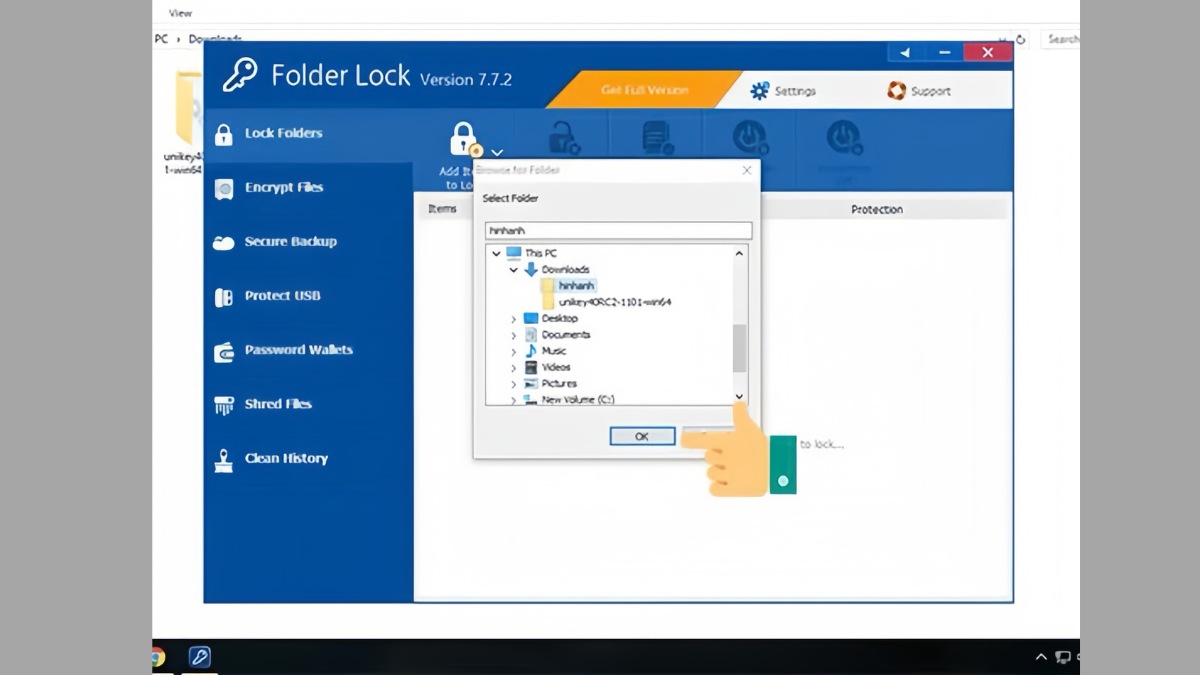Image resolution: width=1200 pixels, height=675 pixels.
Task: Click the Desktop icon in the folder tree
Action: [x=531, y=318]
